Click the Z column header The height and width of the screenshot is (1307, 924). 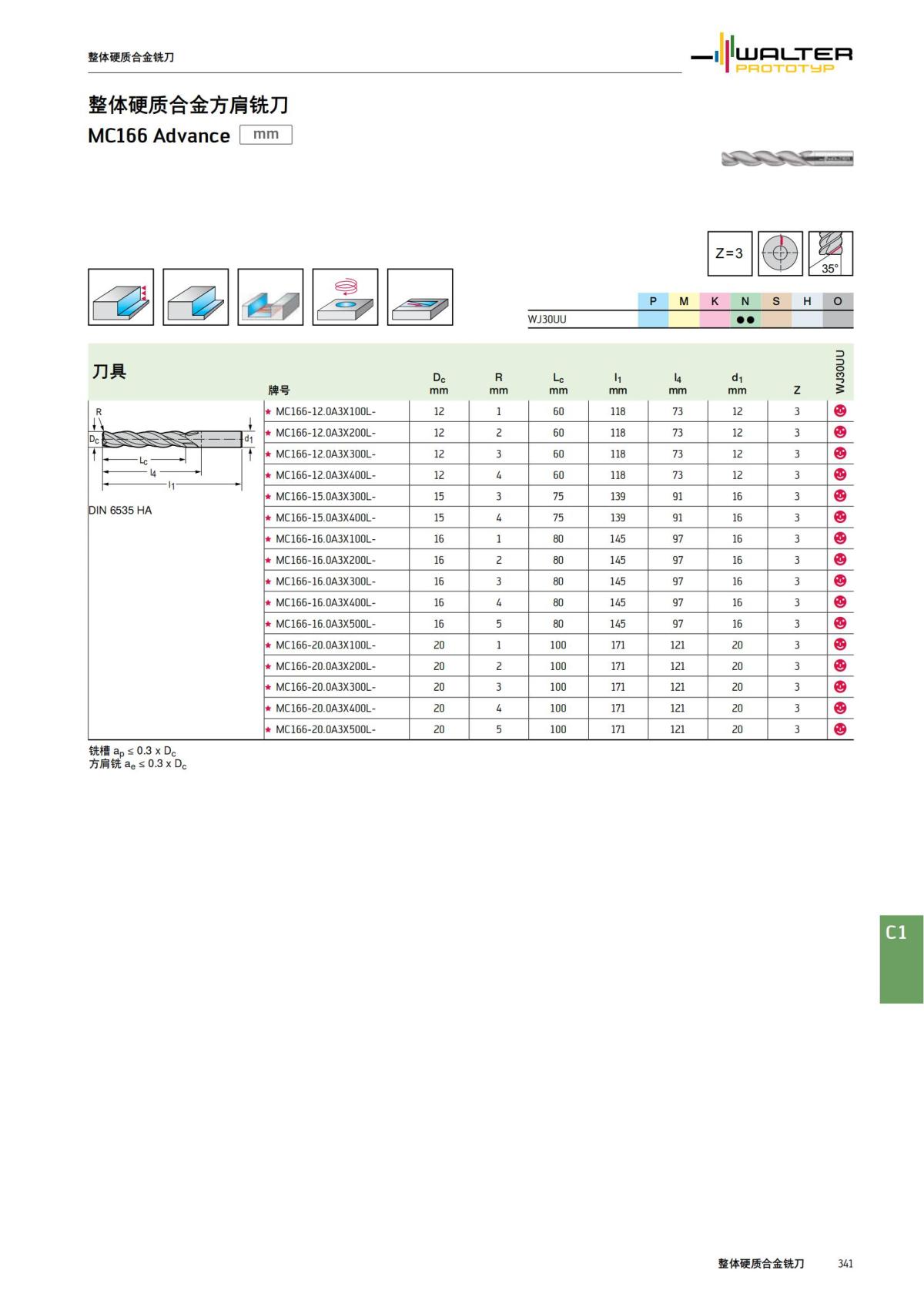coord(797,390)
